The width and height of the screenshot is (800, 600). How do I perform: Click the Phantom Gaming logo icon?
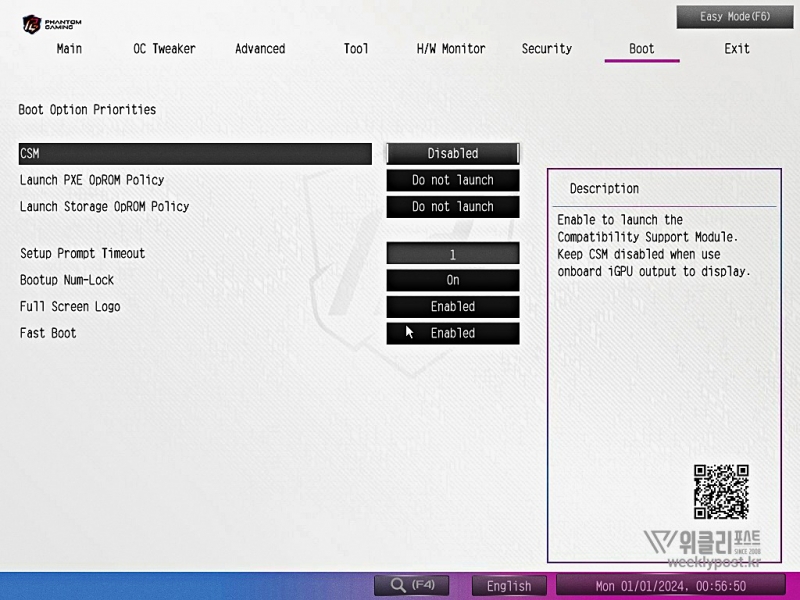[33, 22]
